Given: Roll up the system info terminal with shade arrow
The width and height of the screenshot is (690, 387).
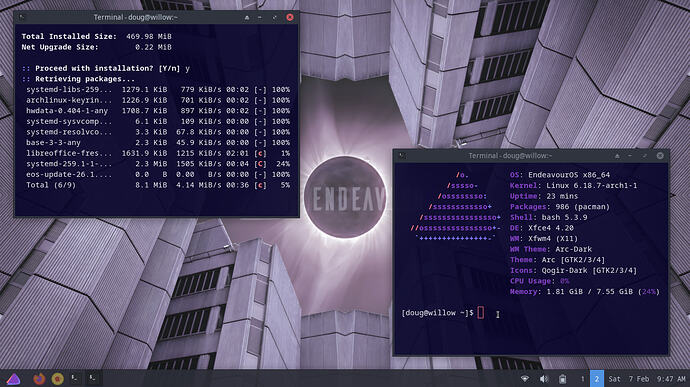Looking at the screenshot, I should pos(617,156).
